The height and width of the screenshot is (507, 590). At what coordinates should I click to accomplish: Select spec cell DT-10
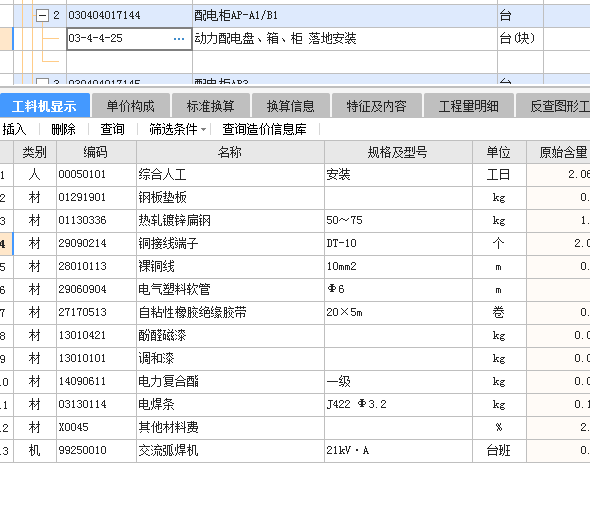click(398, 244)
